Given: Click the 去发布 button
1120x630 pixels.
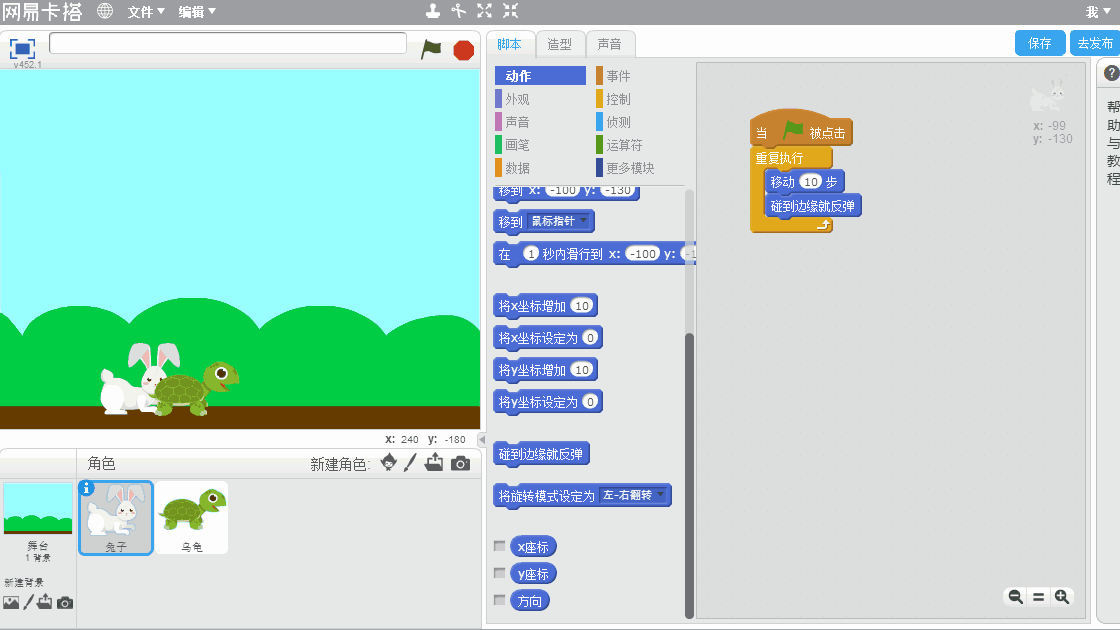Looking at the screenshot, I should coord(1095,43).
